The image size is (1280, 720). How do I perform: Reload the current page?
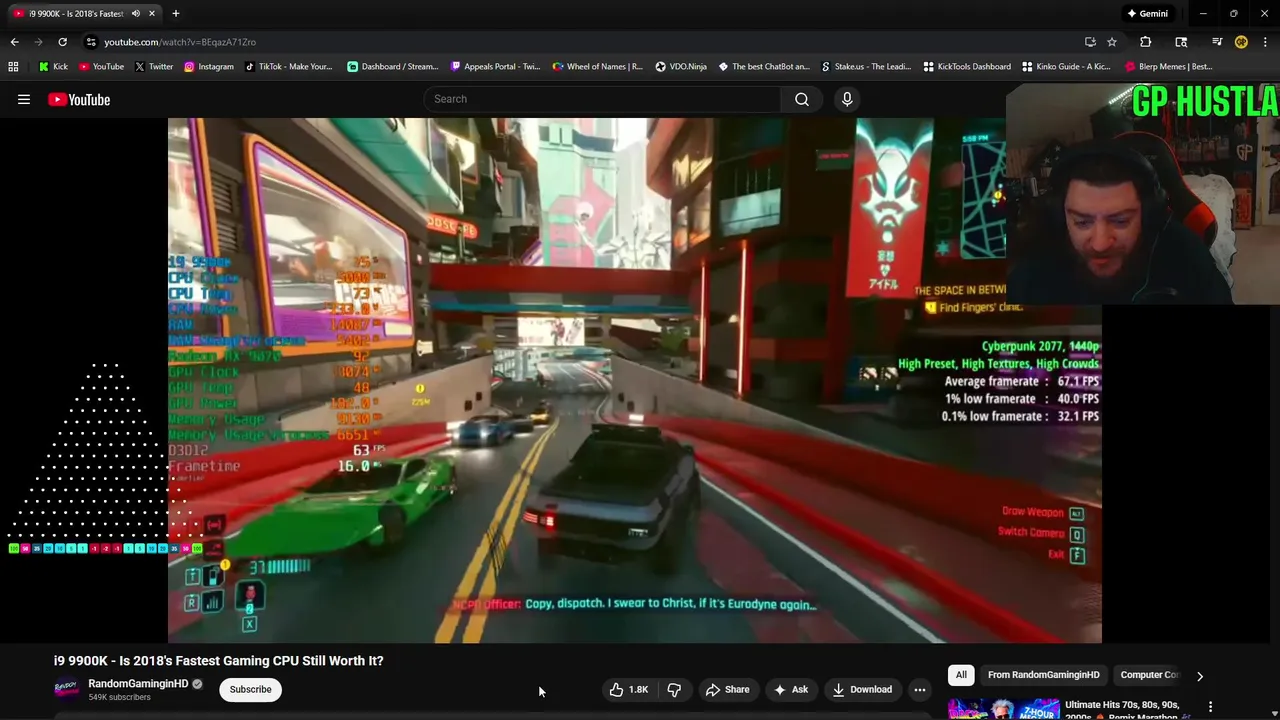[62, 42]
